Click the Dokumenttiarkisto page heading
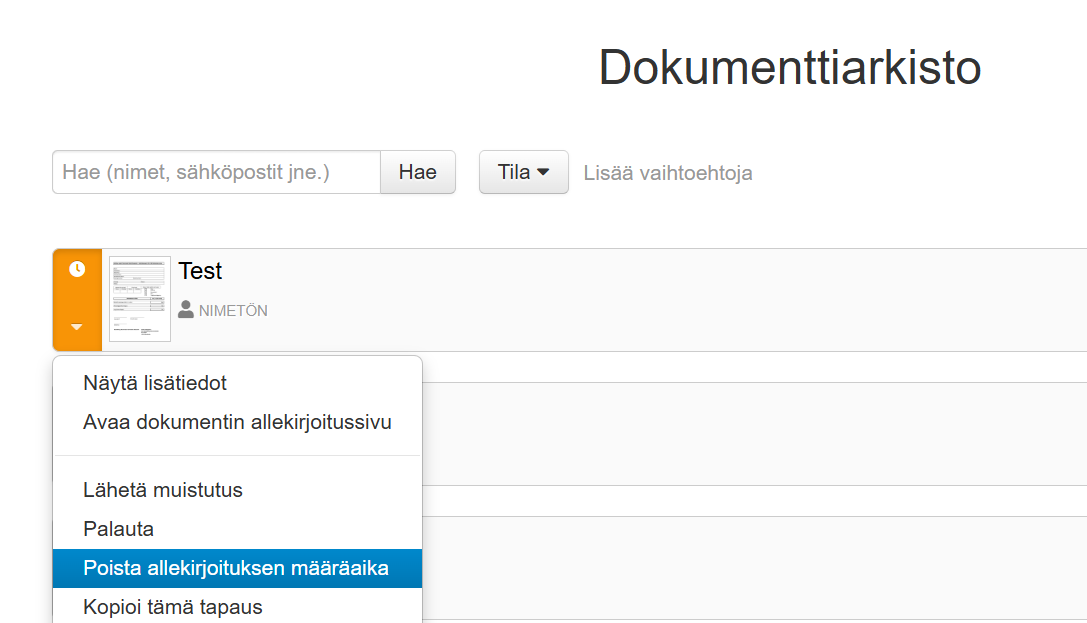This screenshot has width=1087, height=623. pyautogui.click(x=790, y=68)
